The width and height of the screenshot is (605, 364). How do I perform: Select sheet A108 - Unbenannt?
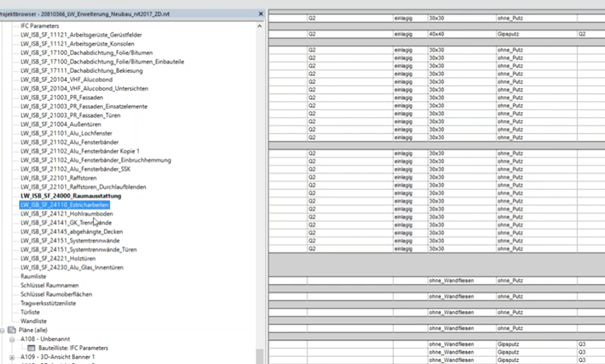click(45, 339)
